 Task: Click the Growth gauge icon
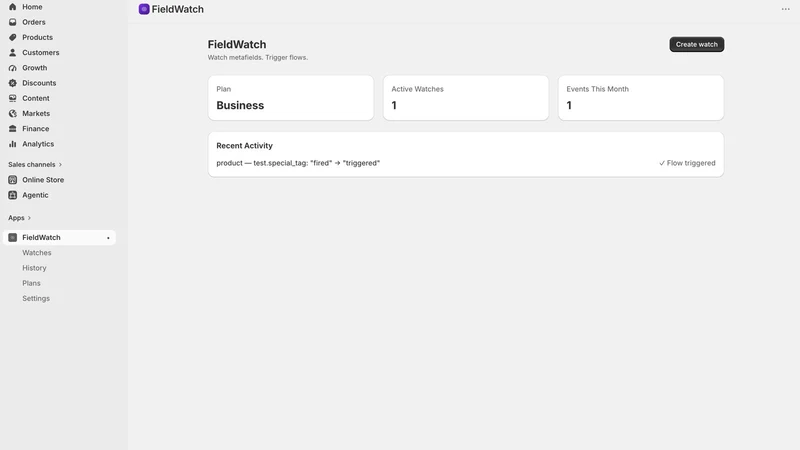pos(13,68)
